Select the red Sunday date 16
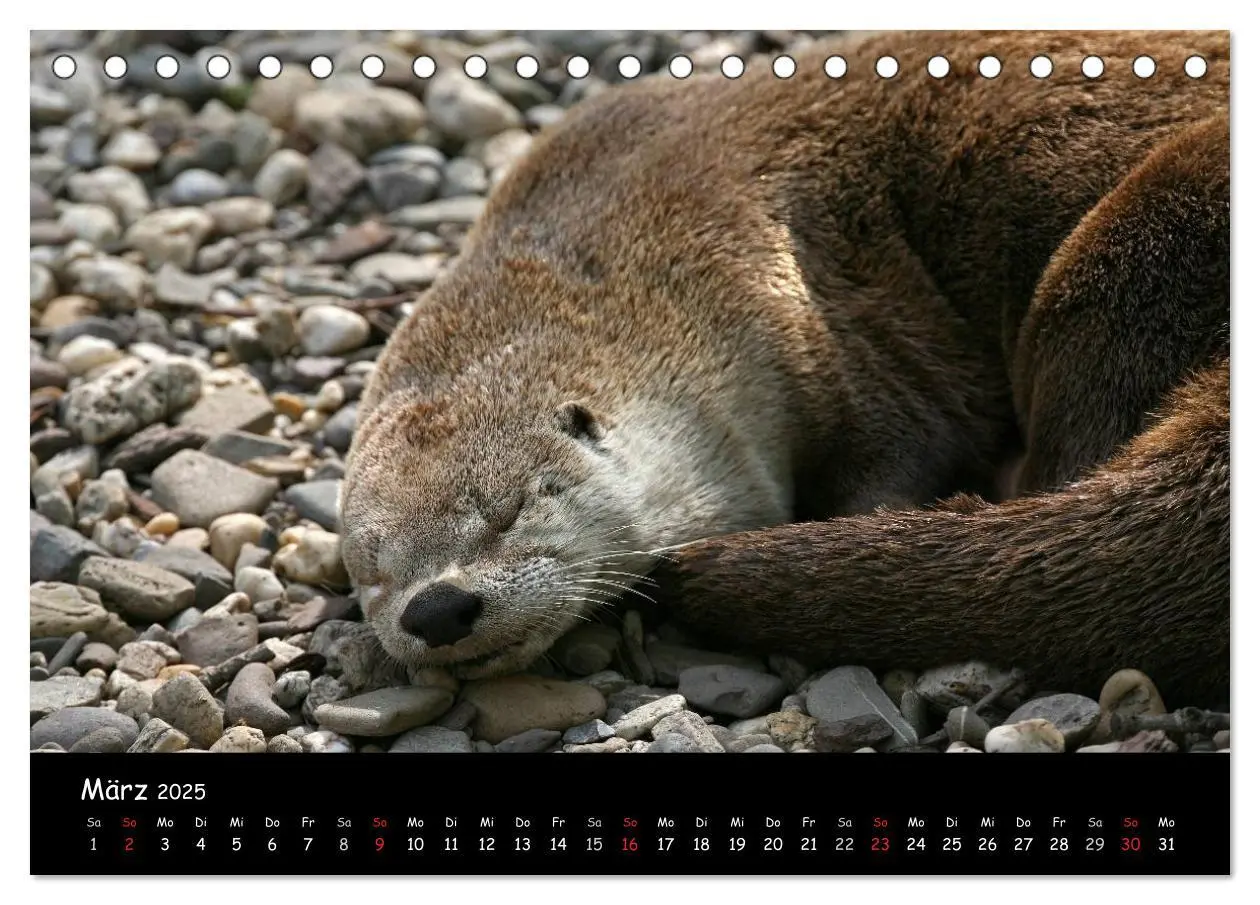Image resolution: width=1260 pixels, height=905 pixels. (x=630, y=844)
